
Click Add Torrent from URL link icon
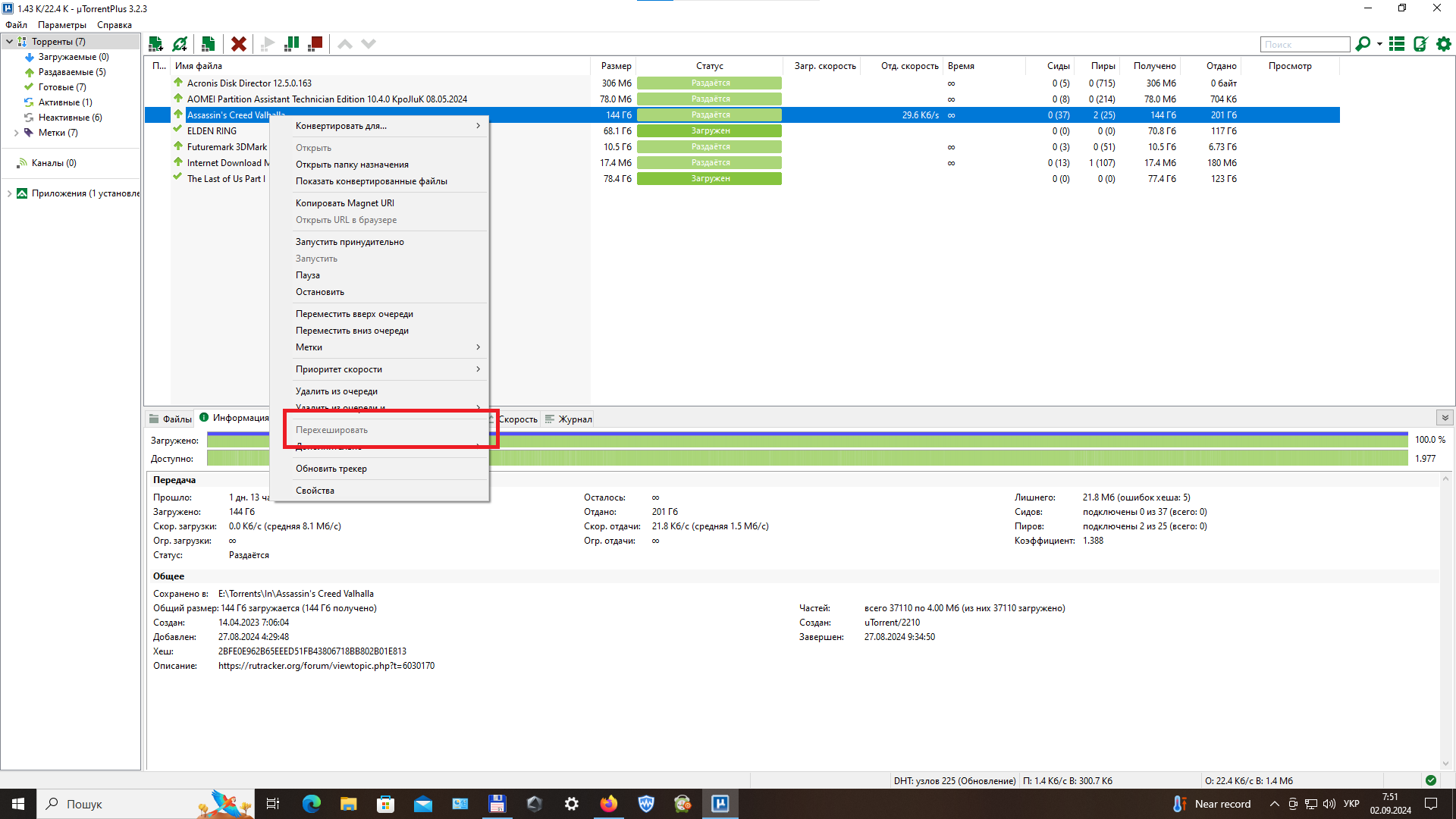point(180,44)
